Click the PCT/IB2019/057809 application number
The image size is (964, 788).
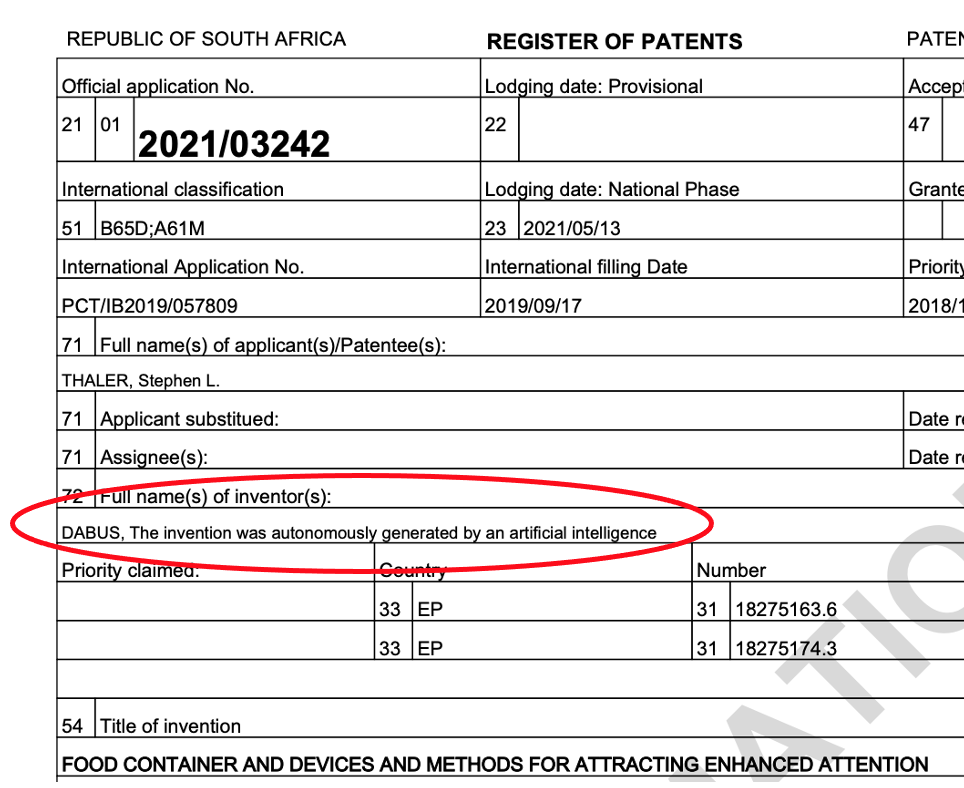[x=149, y=305]
